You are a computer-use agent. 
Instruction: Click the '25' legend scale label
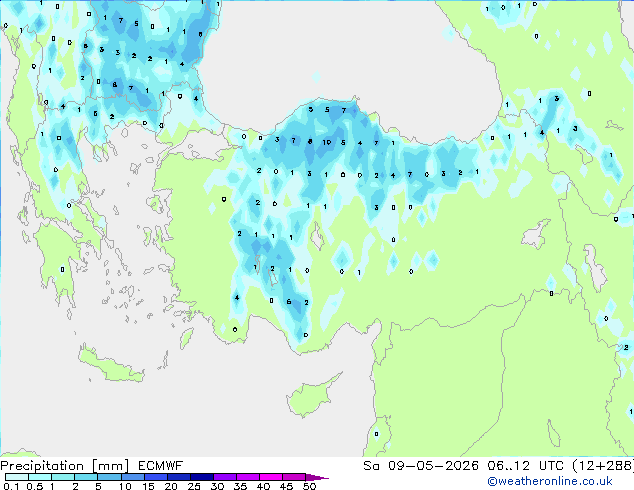click(x=194, y=486)
